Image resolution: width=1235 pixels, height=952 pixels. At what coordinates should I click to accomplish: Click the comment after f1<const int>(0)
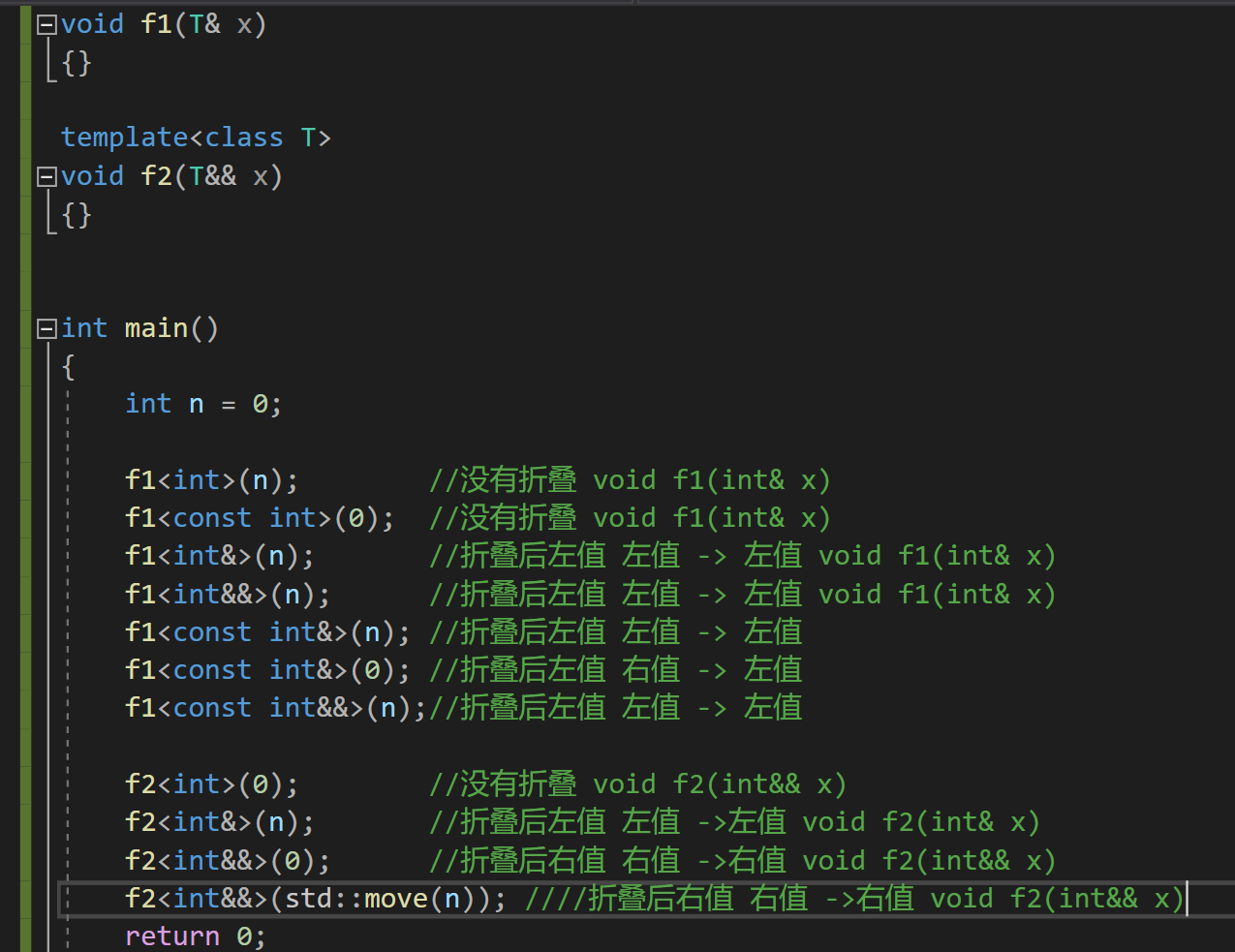pos(630,518)
